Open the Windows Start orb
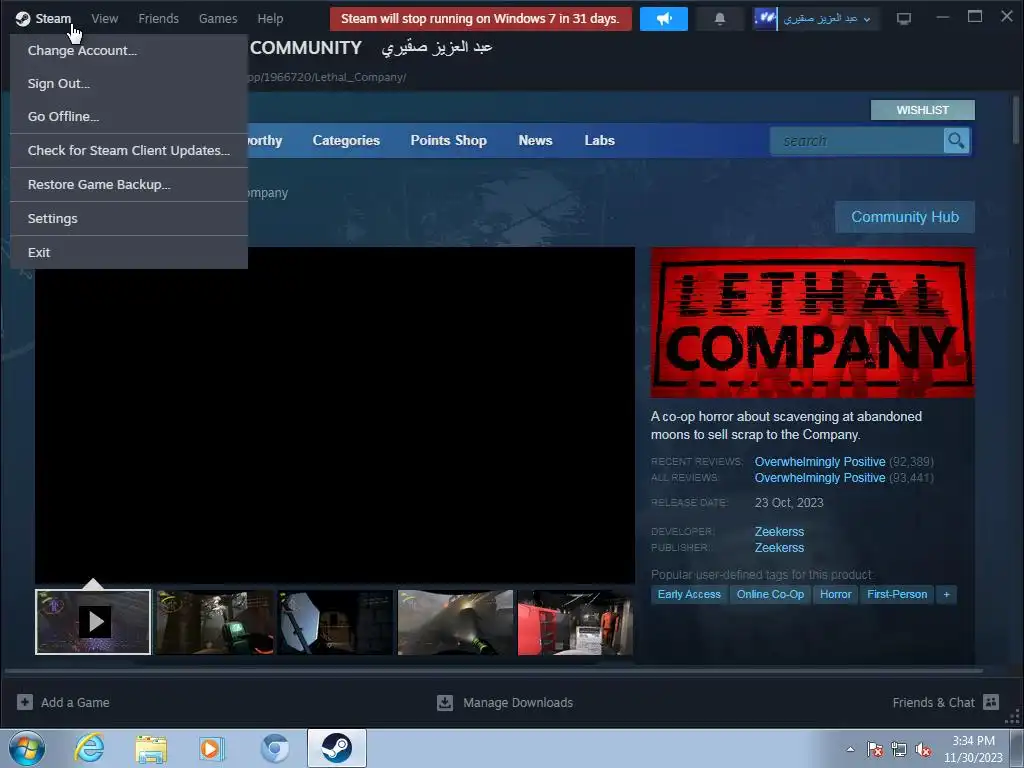 27,748
